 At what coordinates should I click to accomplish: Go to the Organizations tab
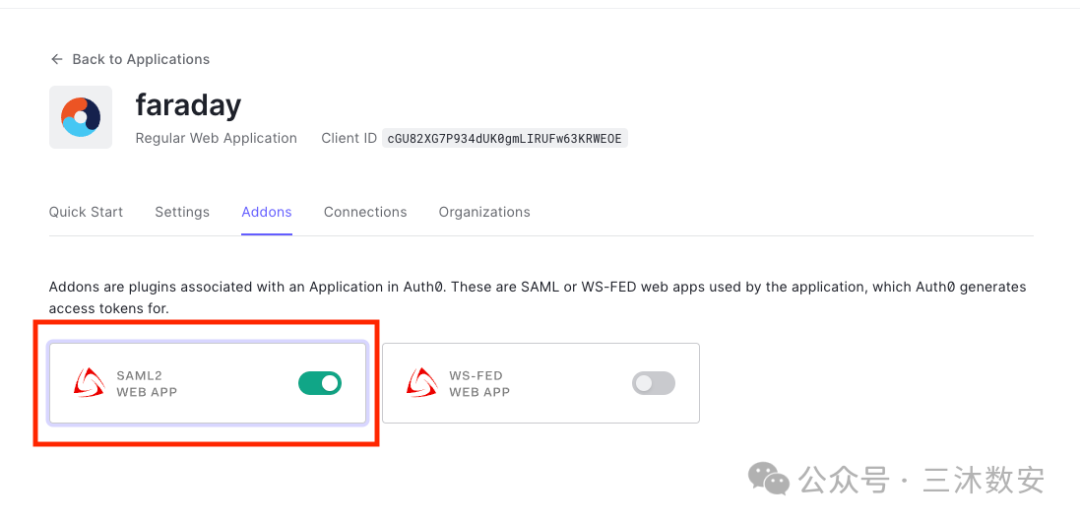pyautogui.click(x=484, y=212)
